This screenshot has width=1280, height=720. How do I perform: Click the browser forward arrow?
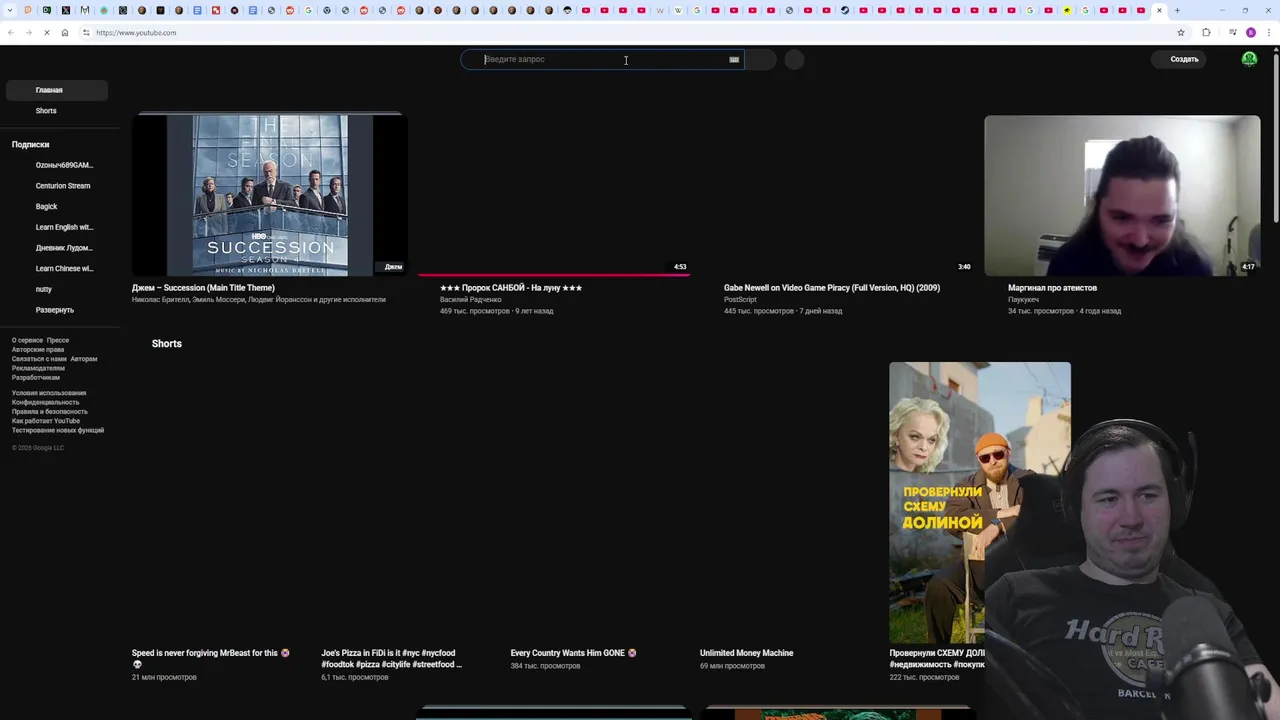[28, 33]
